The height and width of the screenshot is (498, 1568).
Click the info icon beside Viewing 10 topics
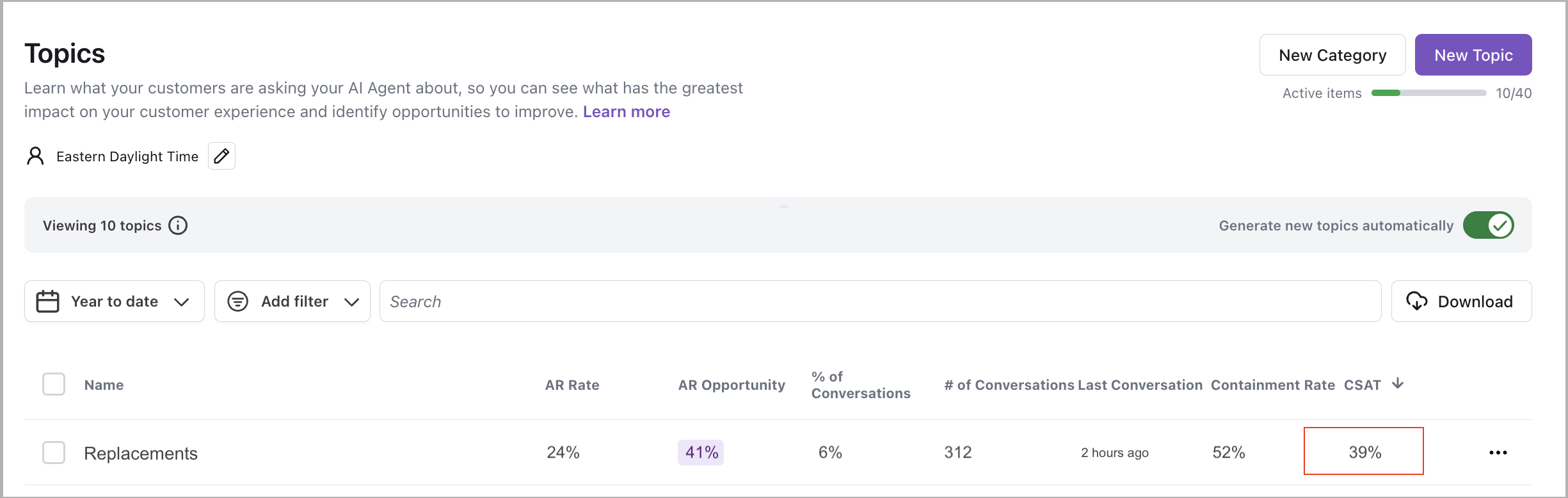[178, 225]
